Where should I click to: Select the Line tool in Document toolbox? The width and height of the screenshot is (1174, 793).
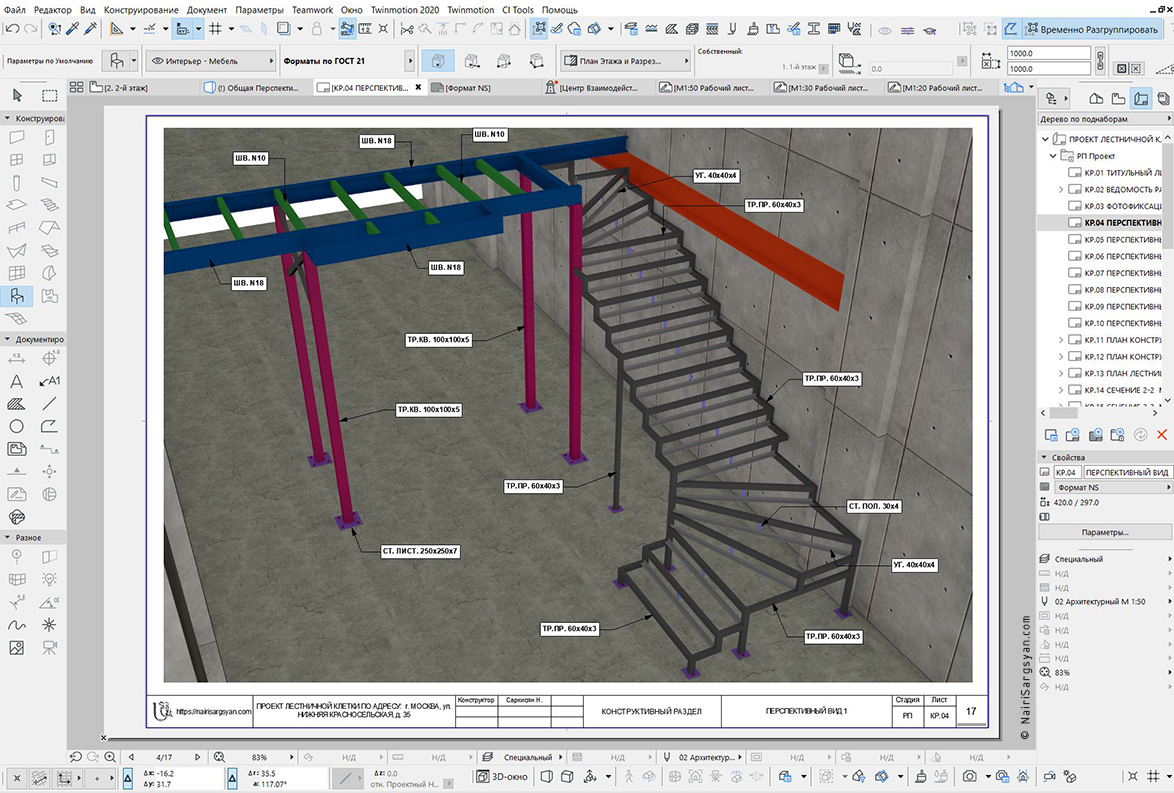click(49, 404)
